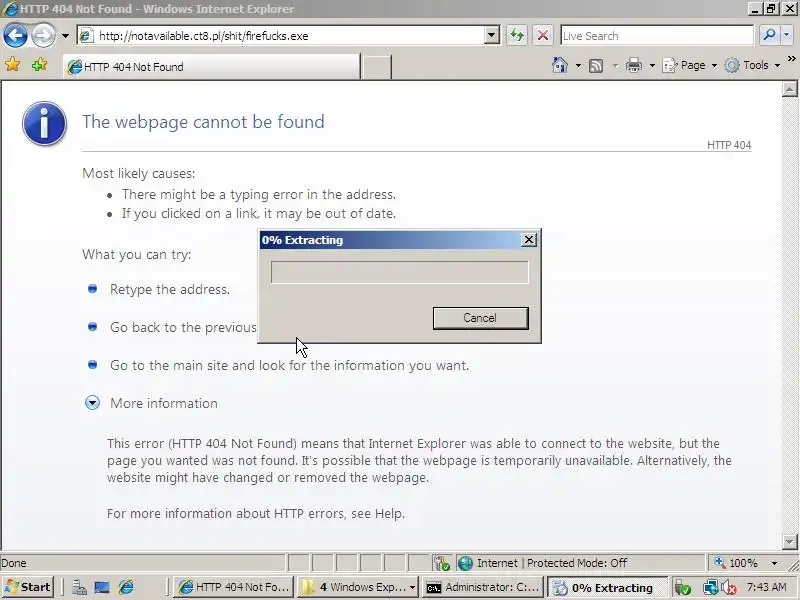
Task: Stop loading with the red X icon
Action: point(543,35)
